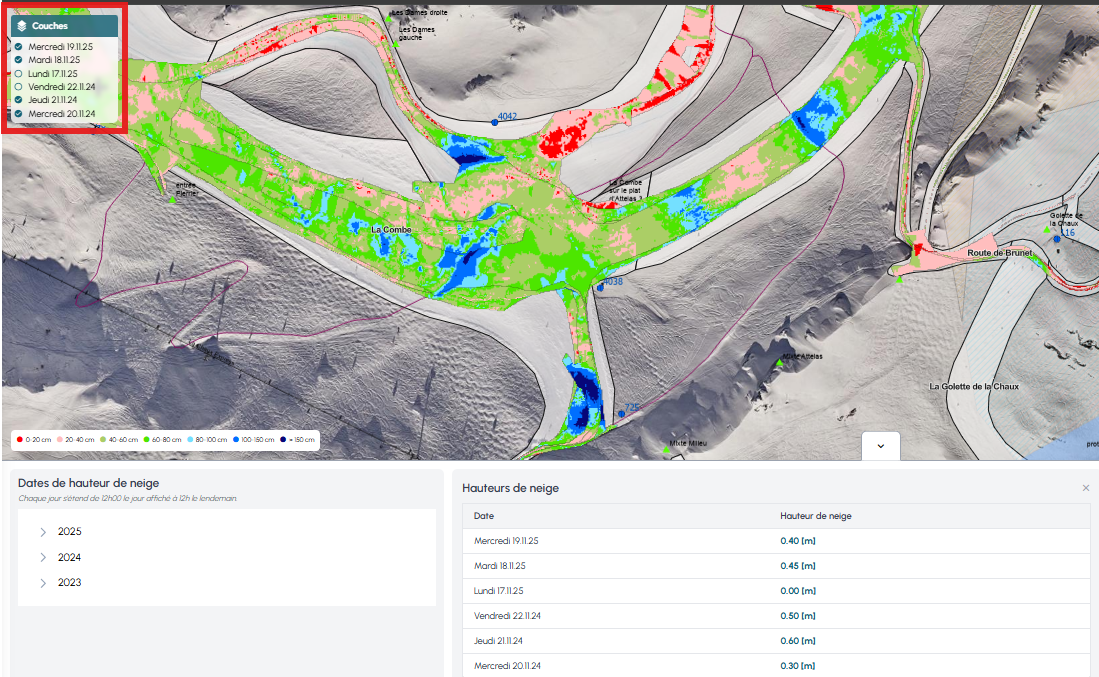Enable the Vendredi 22.11.24 layer
The width and height of the screenshot is (1099, 677).
click(x=19, y=87)
